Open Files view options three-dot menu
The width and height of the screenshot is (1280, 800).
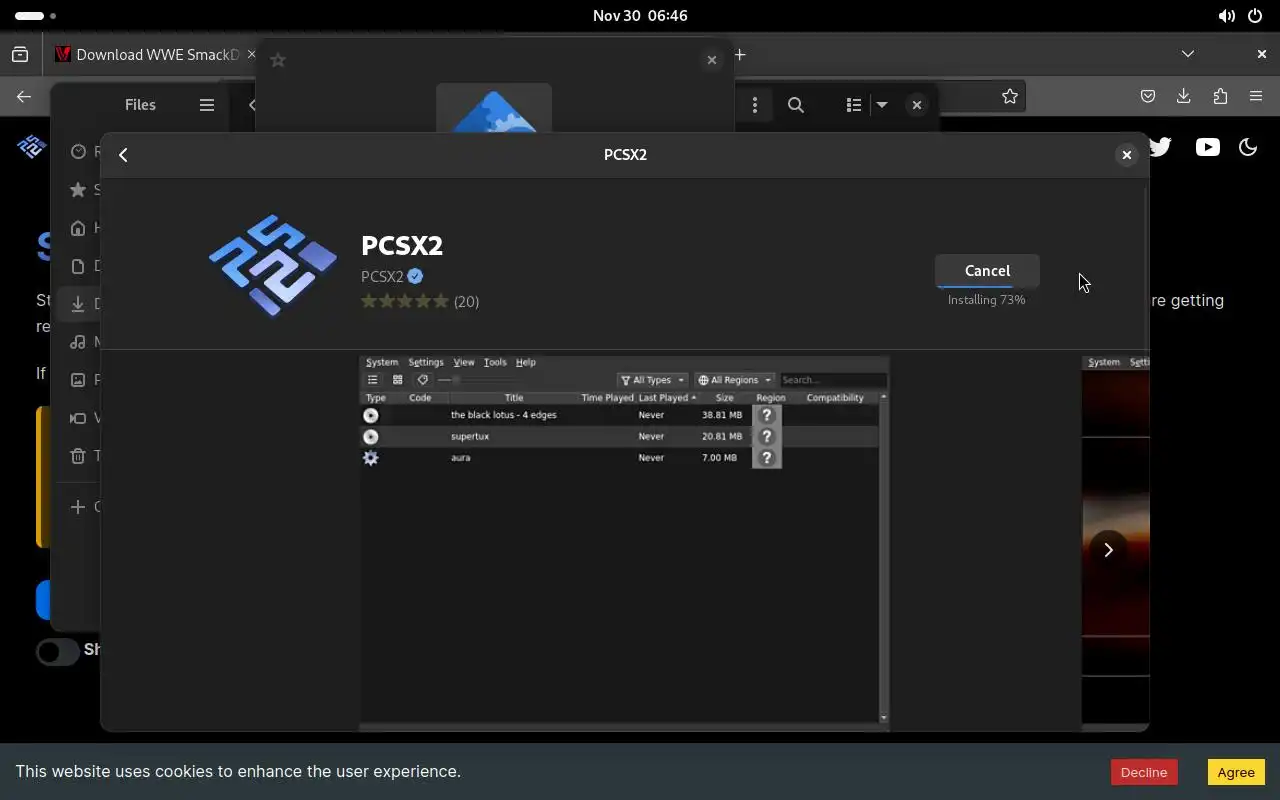tap(755, 105)
